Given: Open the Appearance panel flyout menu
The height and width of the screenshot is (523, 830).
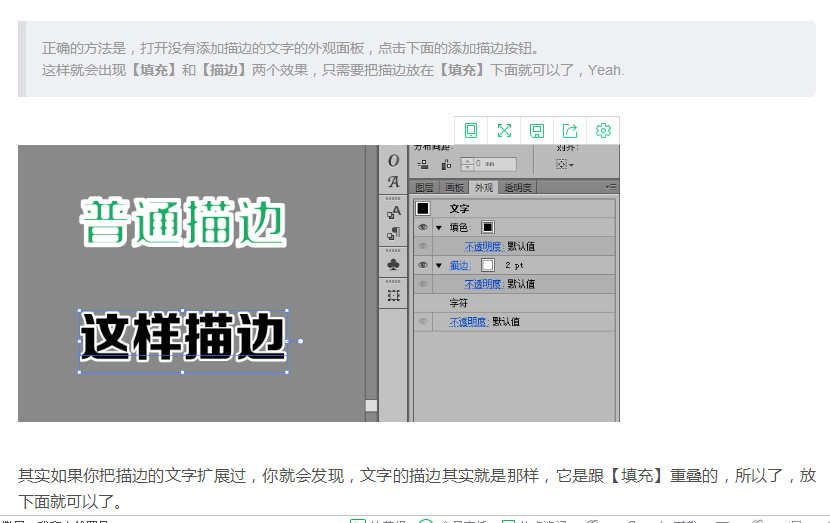Looking at the screenshot, I should click(x=611, y=187).
